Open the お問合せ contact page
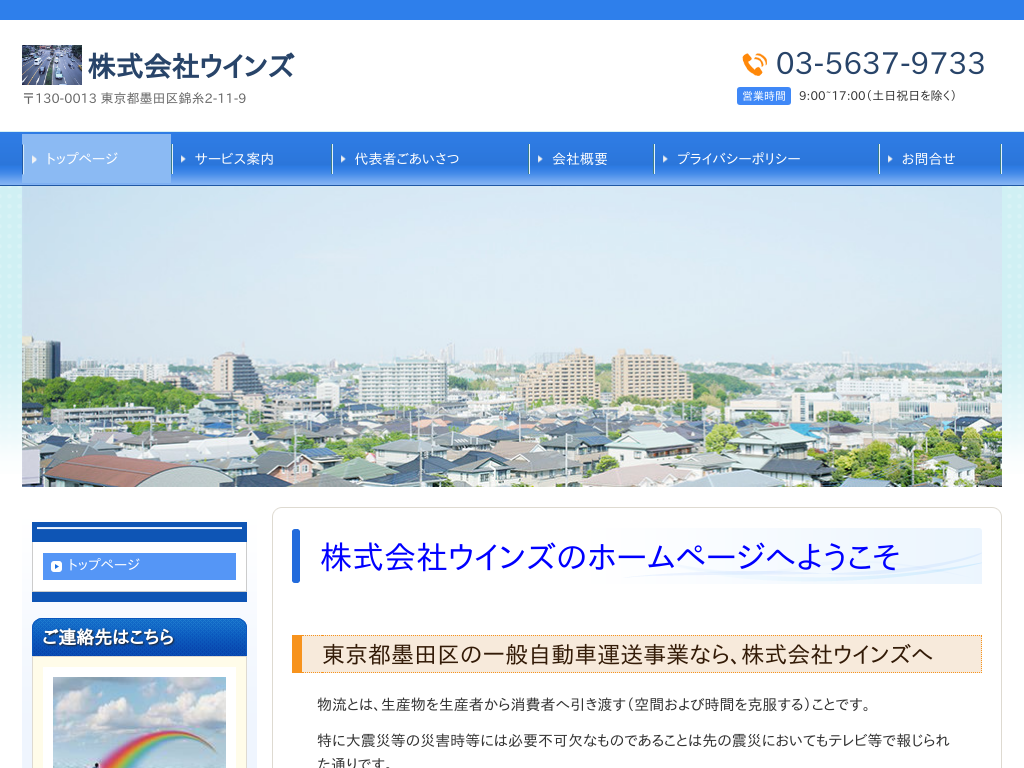 pos(928,159)
